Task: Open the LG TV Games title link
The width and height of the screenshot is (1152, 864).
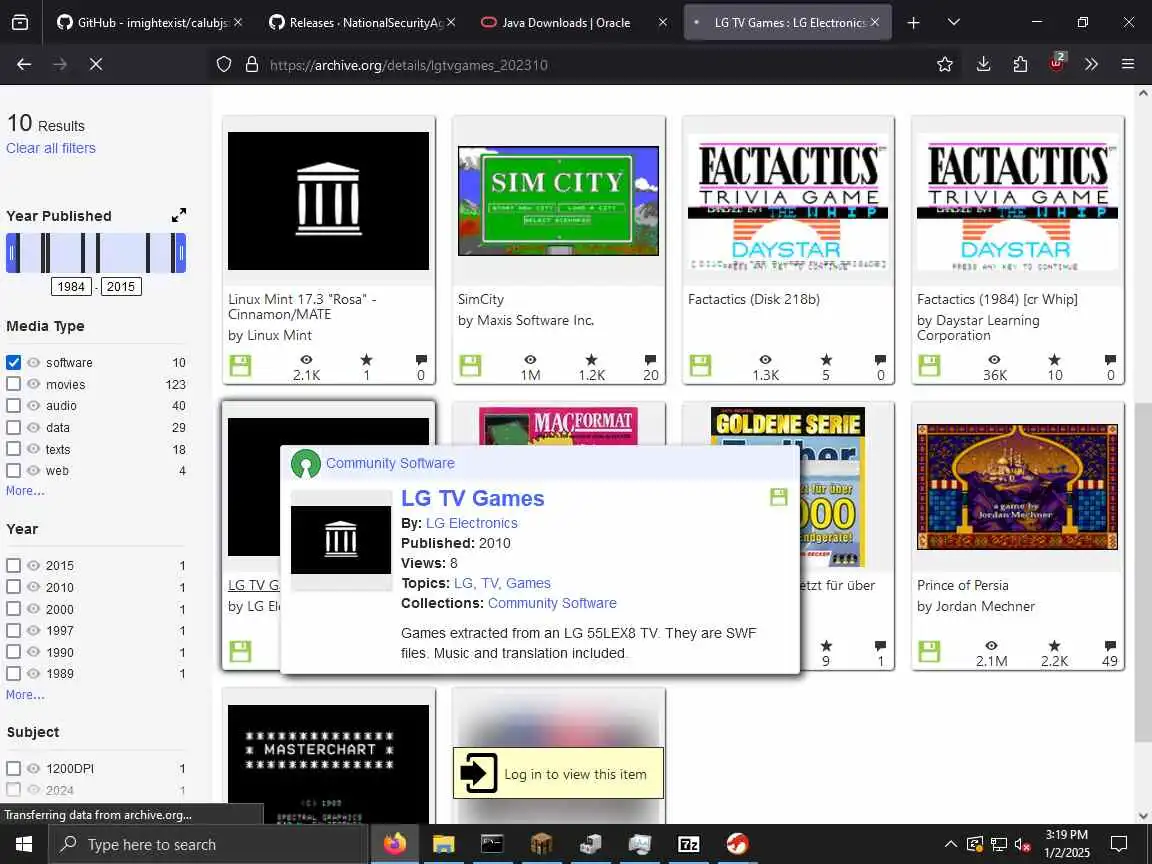Action: pyautogui.click(x=472, y=498)
